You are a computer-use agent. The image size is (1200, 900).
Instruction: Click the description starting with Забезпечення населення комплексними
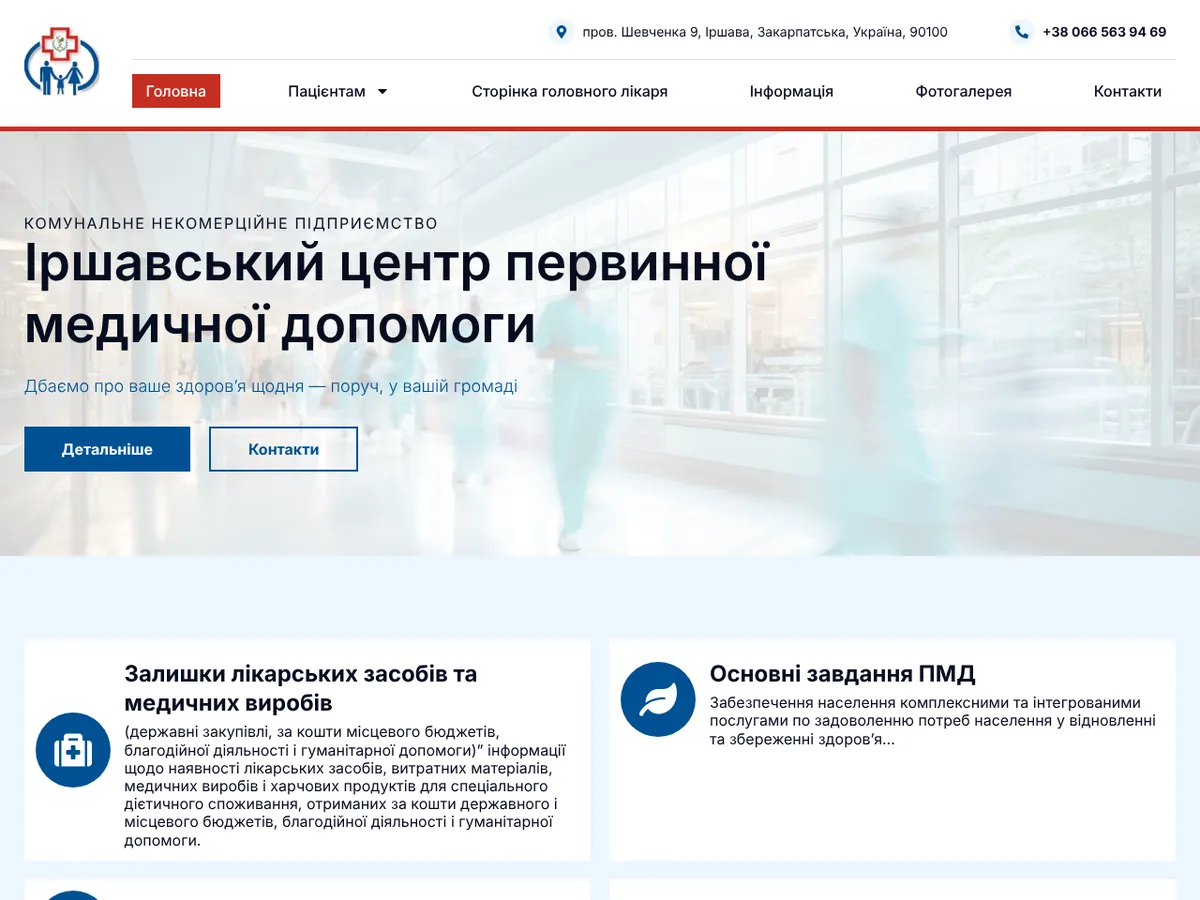tap(933, 721)
